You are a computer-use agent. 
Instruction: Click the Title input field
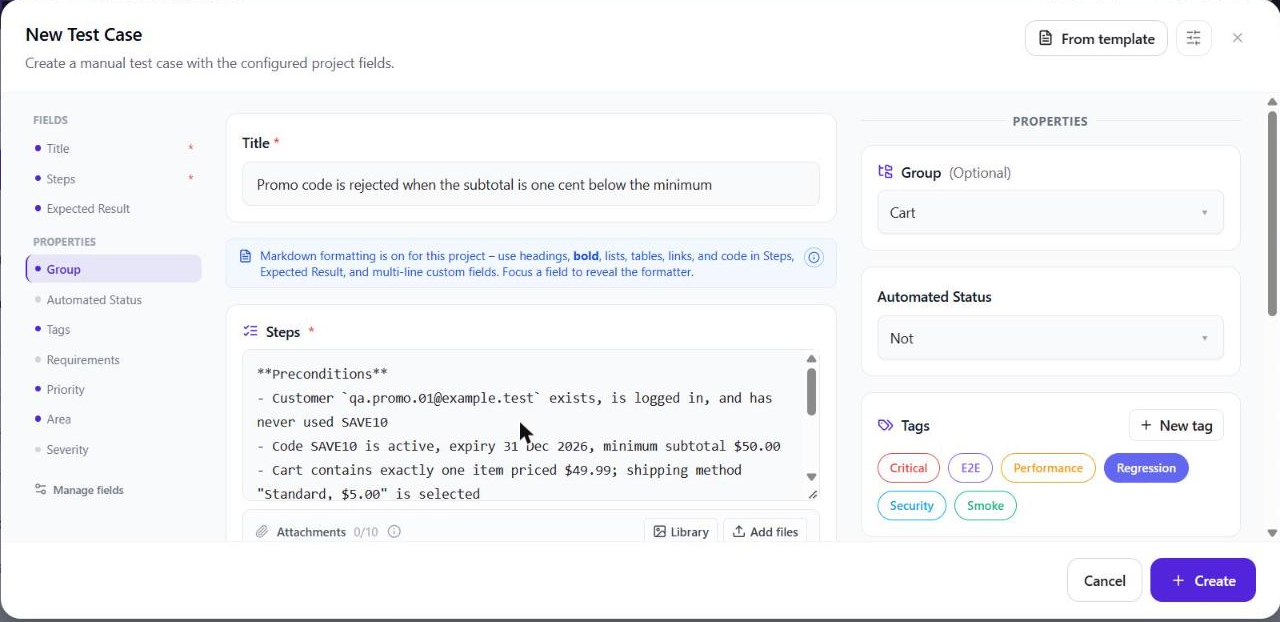coord(531,184)
